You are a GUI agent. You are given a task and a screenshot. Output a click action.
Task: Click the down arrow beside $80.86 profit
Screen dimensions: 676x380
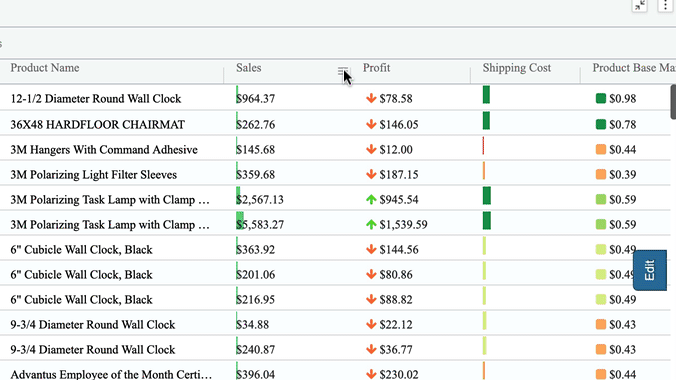point(371,274)
